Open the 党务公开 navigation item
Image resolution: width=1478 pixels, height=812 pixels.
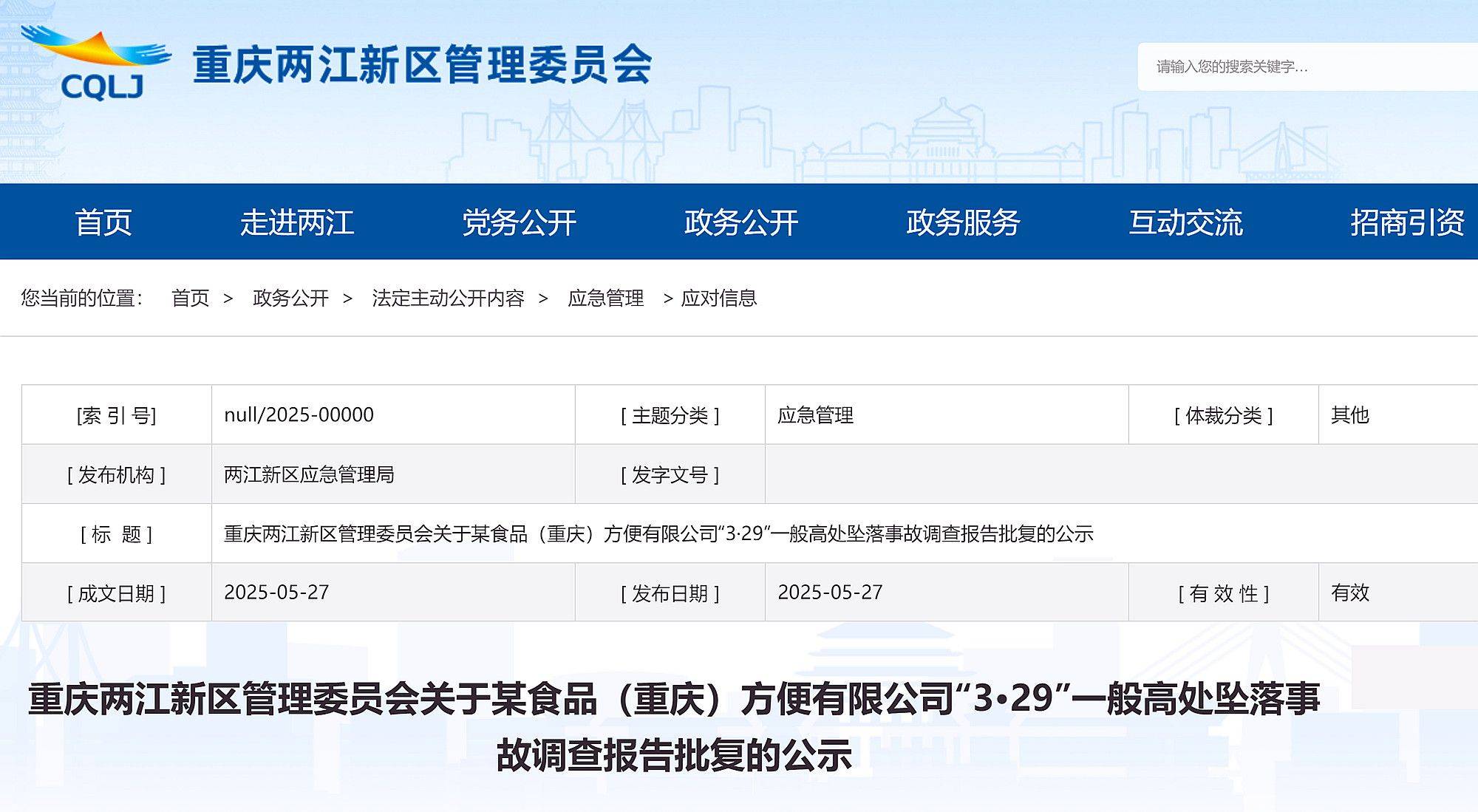click(x=520, y=222)
